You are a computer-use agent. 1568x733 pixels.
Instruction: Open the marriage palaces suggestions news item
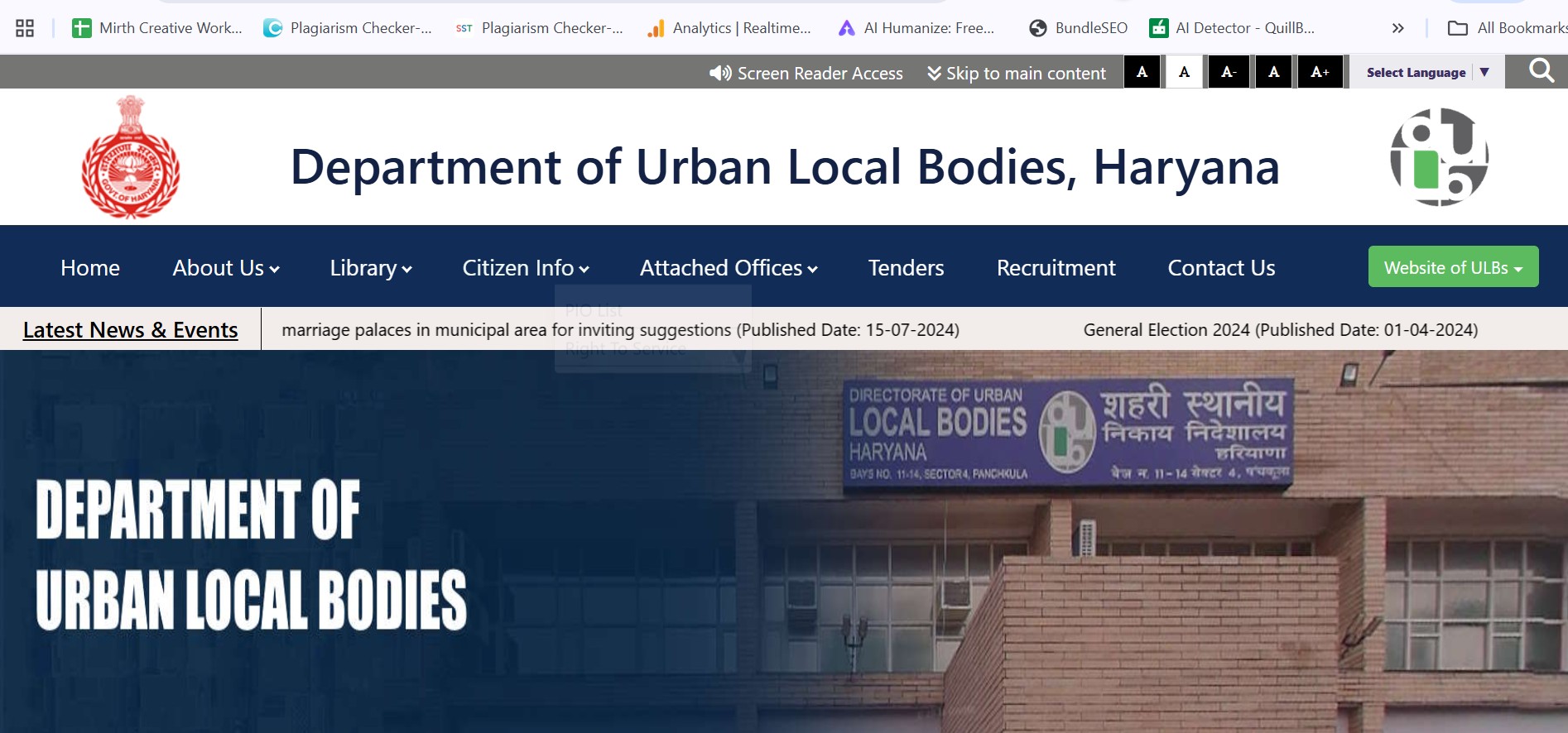pos(620,330)
